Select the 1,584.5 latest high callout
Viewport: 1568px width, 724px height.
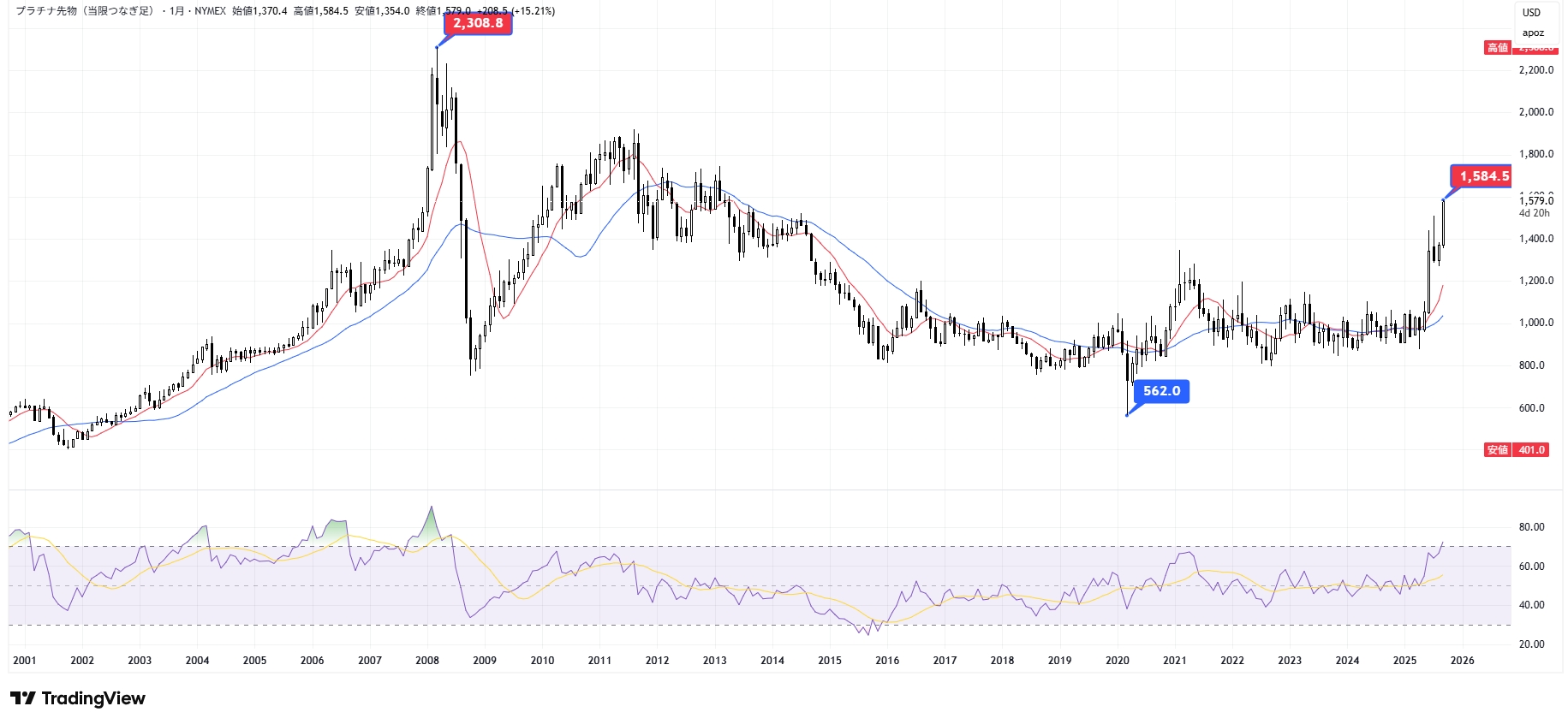pyautogui.click(x=1483, y=176)
